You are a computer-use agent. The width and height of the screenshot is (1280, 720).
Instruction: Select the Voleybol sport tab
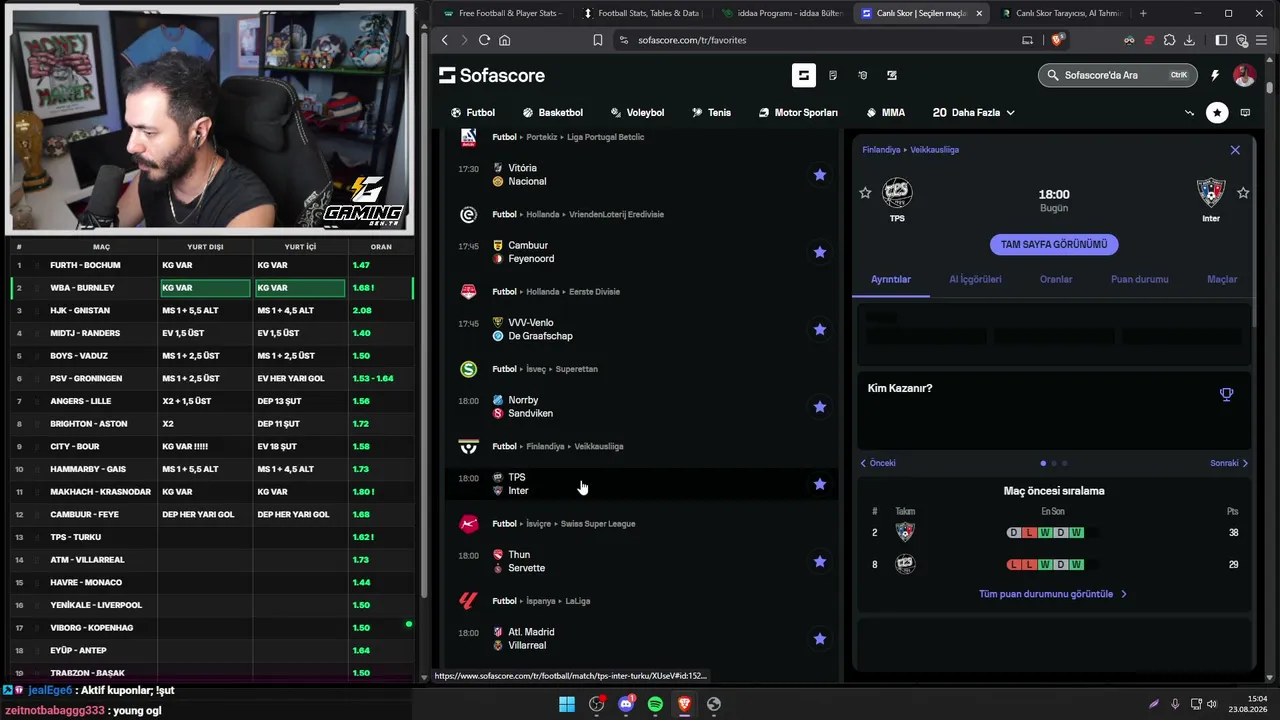[637, 113]
